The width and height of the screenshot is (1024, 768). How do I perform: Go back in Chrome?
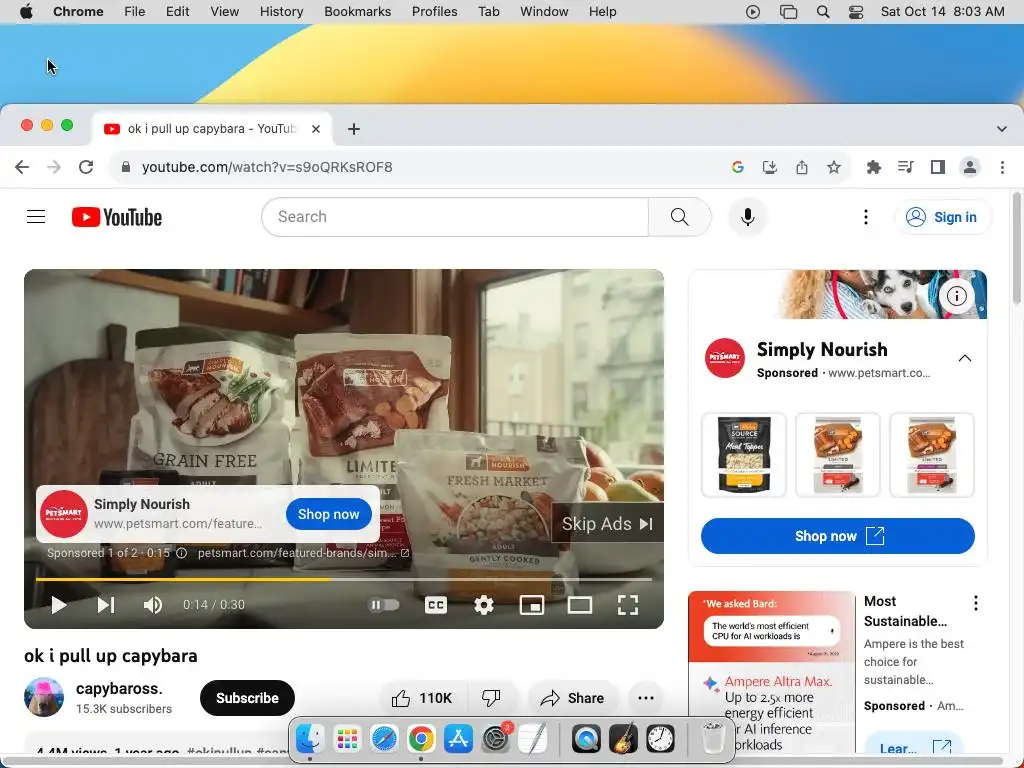pos(22,167)
